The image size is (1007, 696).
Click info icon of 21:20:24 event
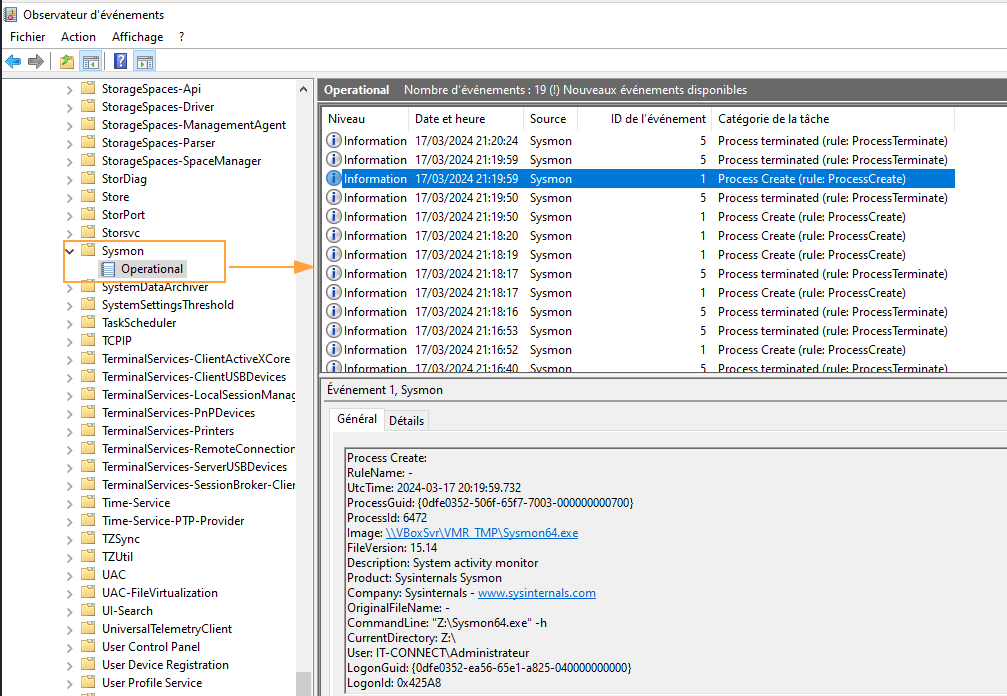334,141
